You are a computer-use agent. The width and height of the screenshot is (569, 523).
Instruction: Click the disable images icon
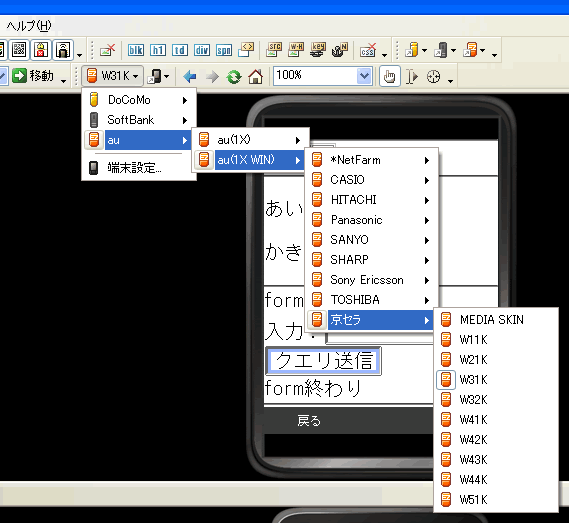point(107,50)
